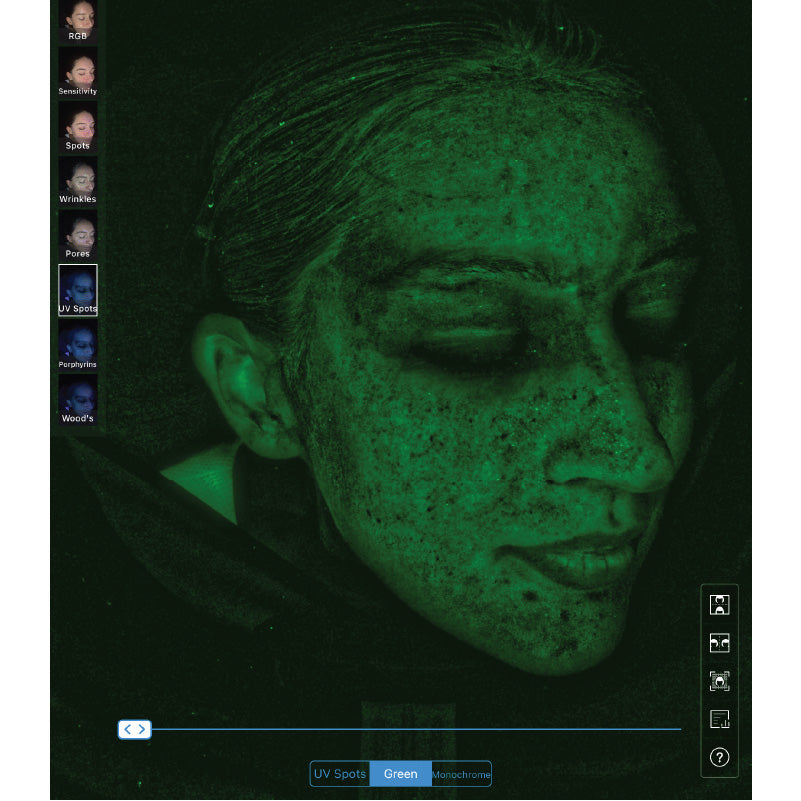This screenshot has width=801, height=801.
Task: Click the slider handle with arrows
Action: click(134, 729)
